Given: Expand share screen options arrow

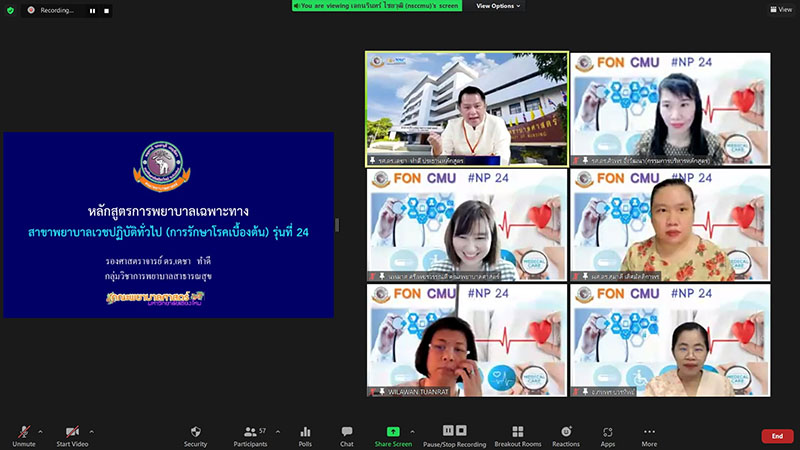Looking at the screenshot, I should point(412,432).
